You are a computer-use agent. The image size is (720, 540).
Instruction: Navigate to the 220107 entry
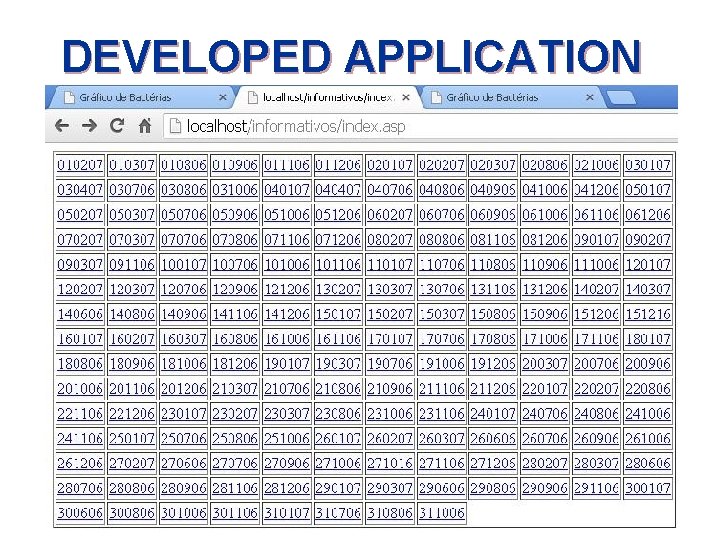coord(545,388)
